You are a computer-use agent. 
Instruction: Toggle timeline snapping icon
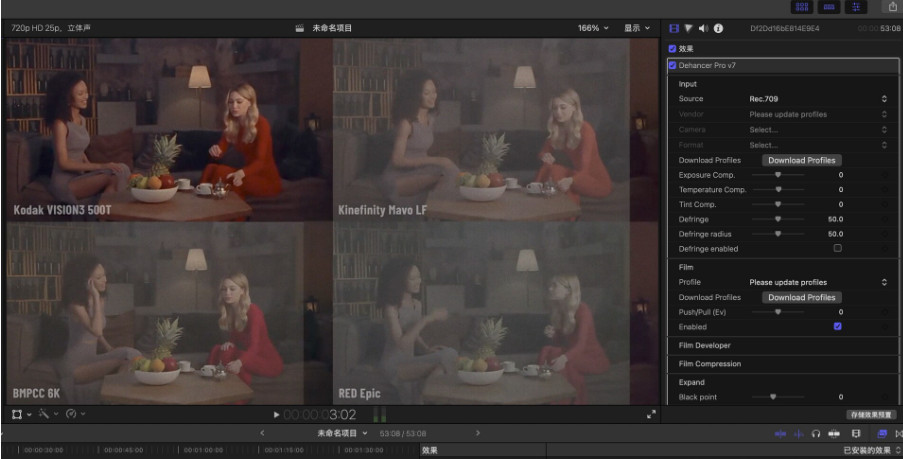(834, 434)
